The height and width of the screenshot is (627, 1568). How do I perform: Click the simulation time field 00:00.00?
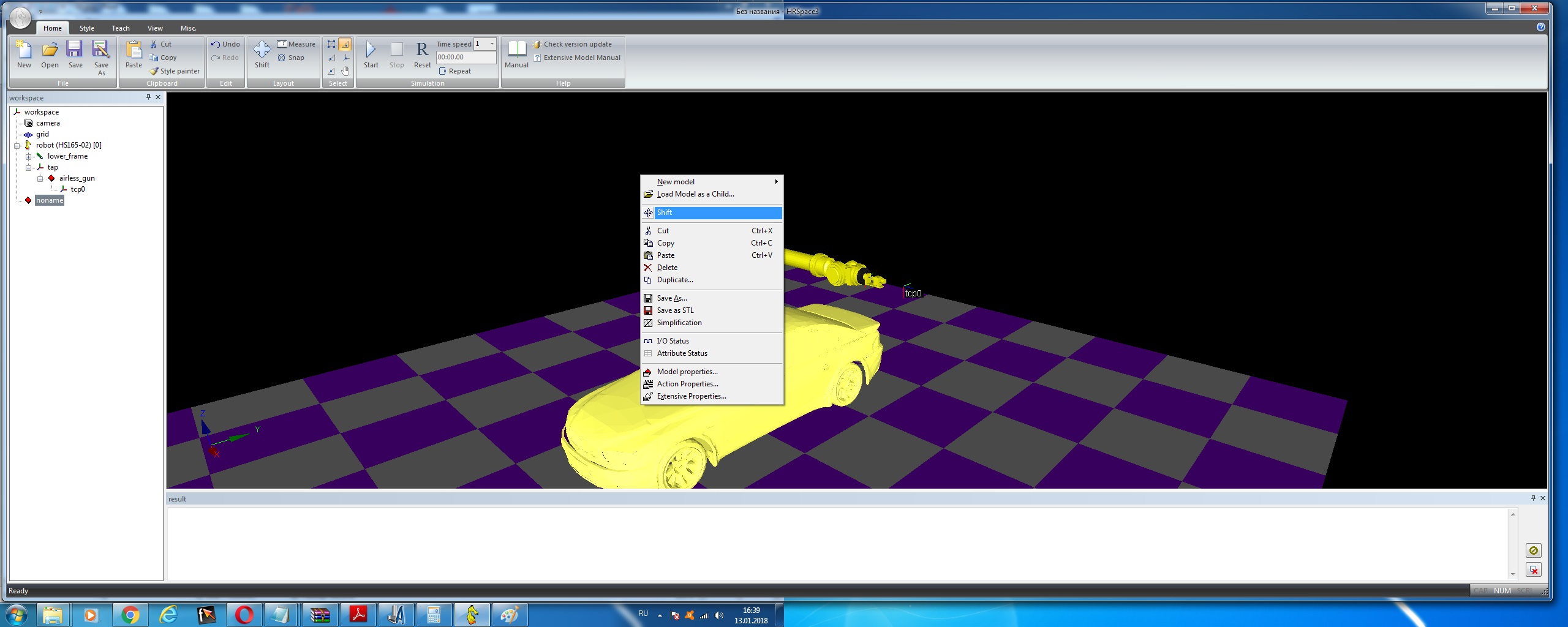466,58
